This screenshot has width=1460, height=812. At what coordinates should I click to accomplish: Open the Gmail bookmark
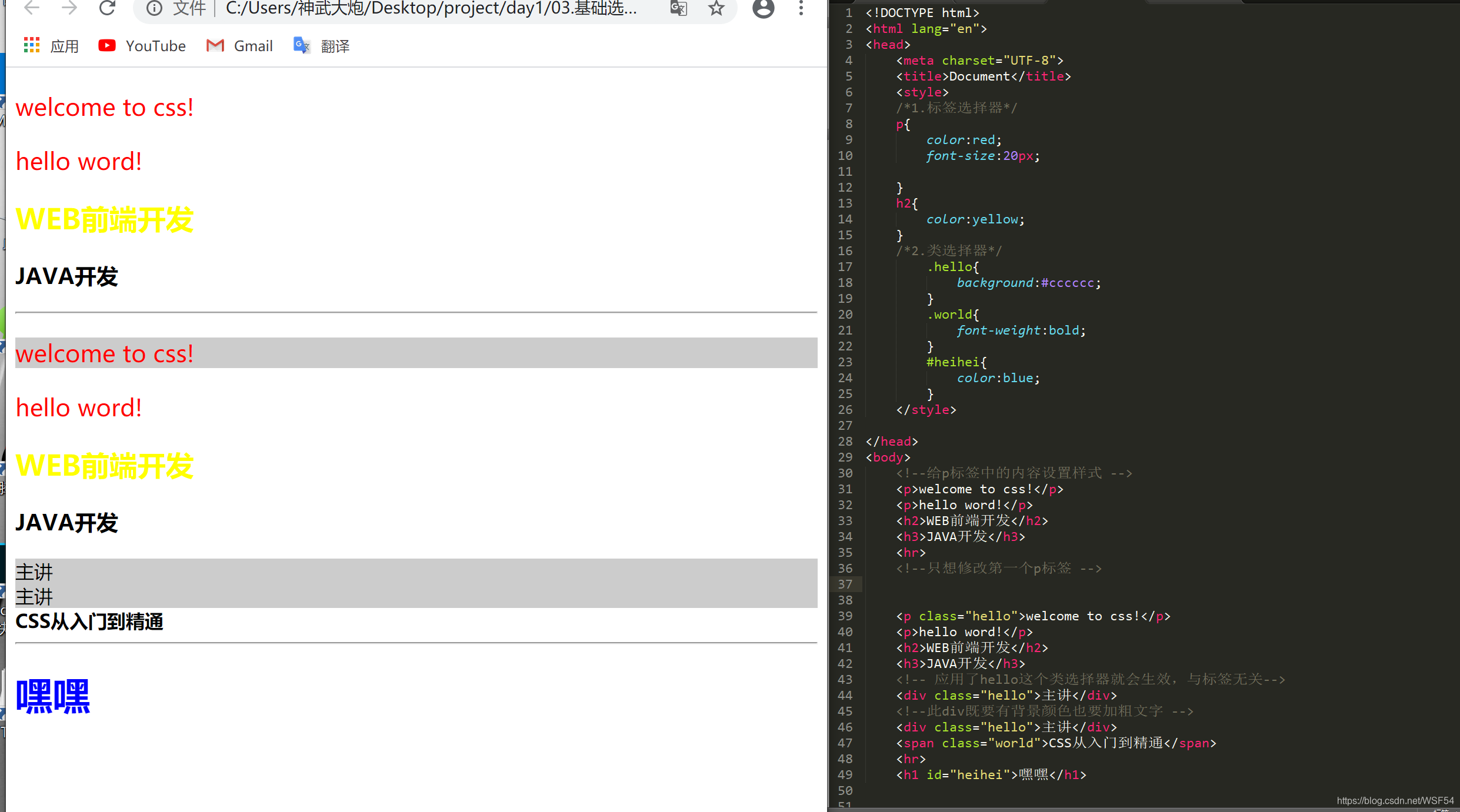(x=239, y=46)
